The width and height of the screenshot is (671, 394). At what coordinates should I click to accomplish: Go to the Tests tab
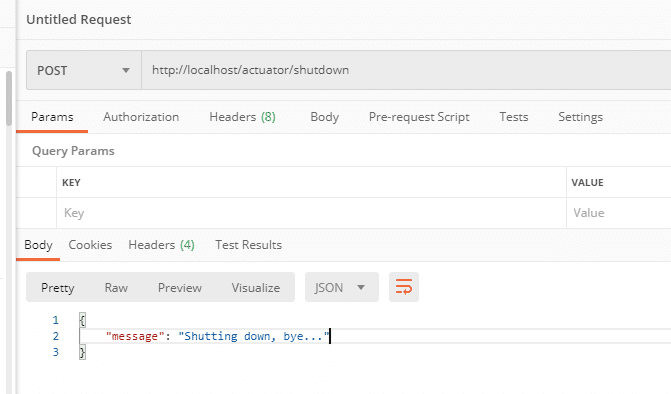[514, 117]
